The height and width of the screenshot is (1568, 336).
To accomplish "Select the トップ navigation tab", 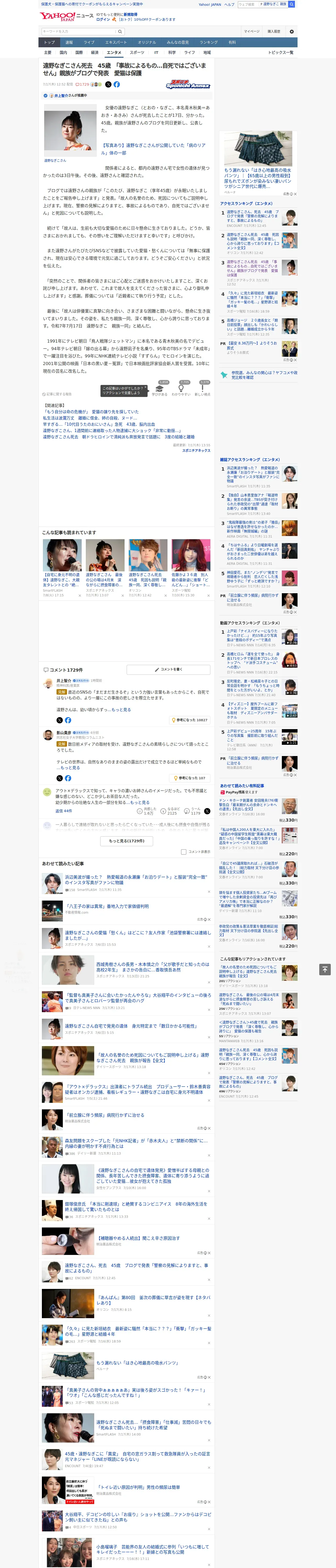I will coord(49,43).
